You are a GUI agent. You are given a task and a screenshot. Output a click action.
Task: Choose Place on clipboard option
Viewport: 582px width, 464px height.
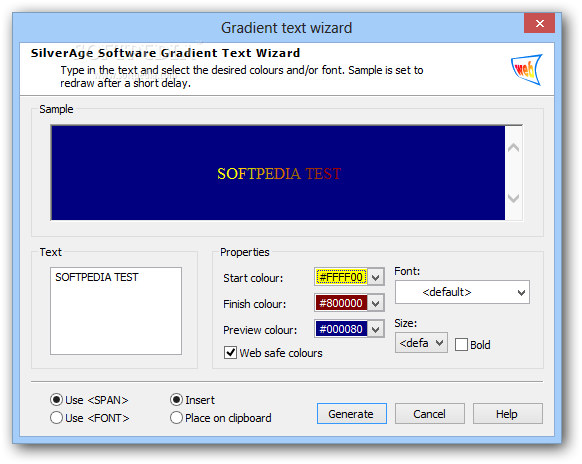(x=176, y=418)
